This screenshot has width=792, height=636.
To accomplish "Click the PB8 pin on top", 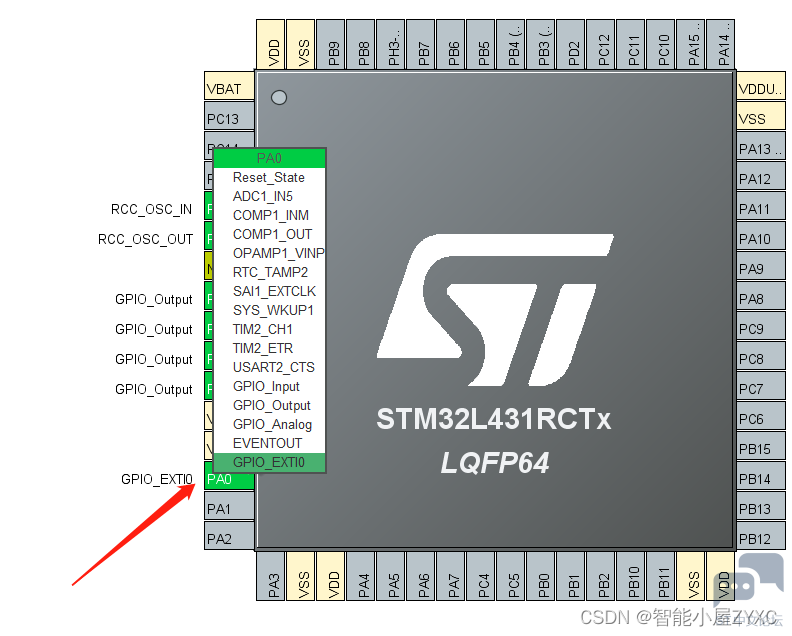I will coord(361,44).
